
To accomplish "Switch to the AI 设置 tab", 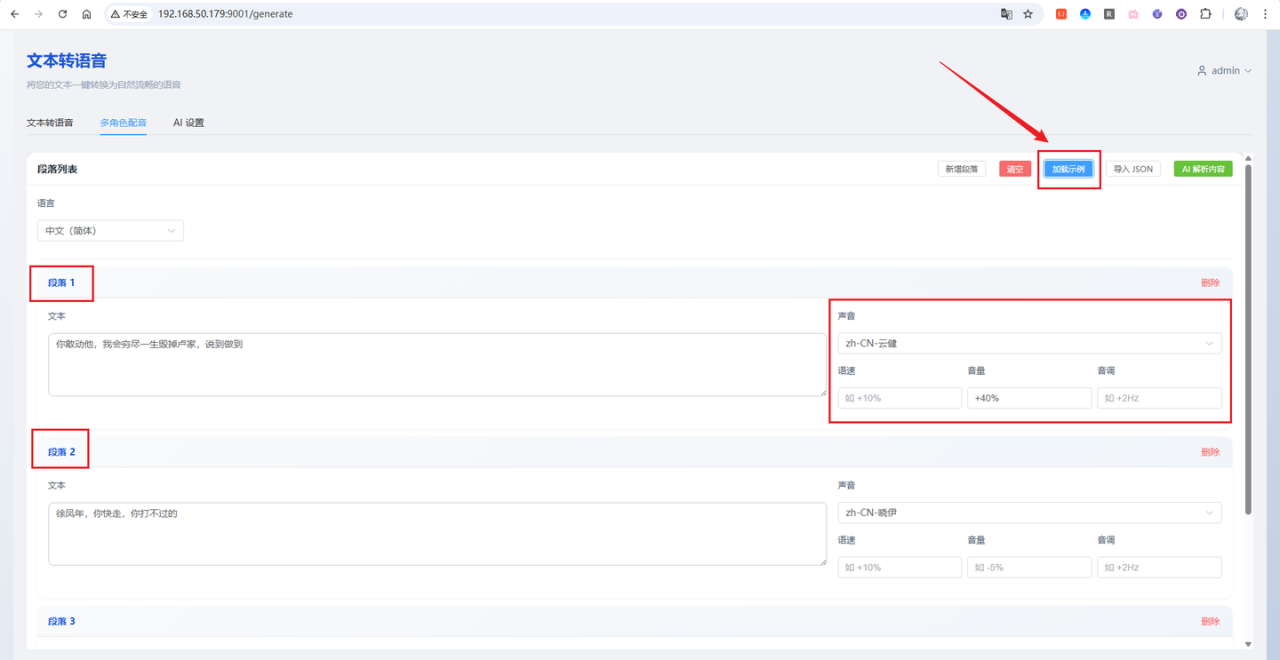I will click(188, 123).
